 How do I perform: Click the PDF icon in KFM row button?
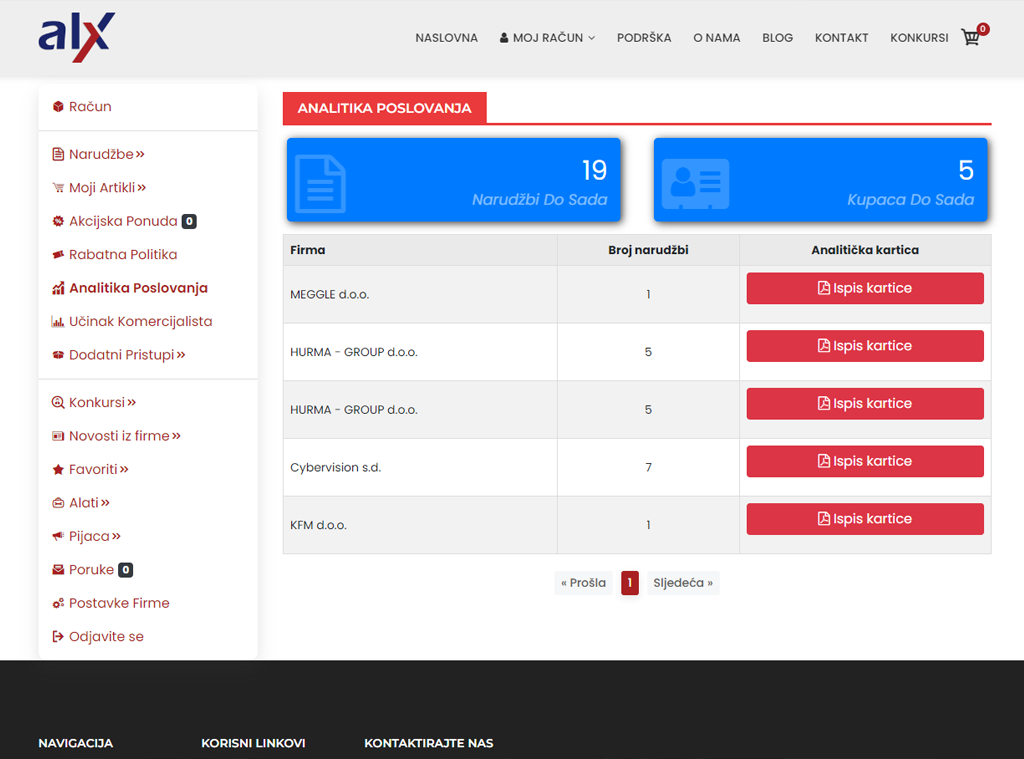(x=824, y=519)
